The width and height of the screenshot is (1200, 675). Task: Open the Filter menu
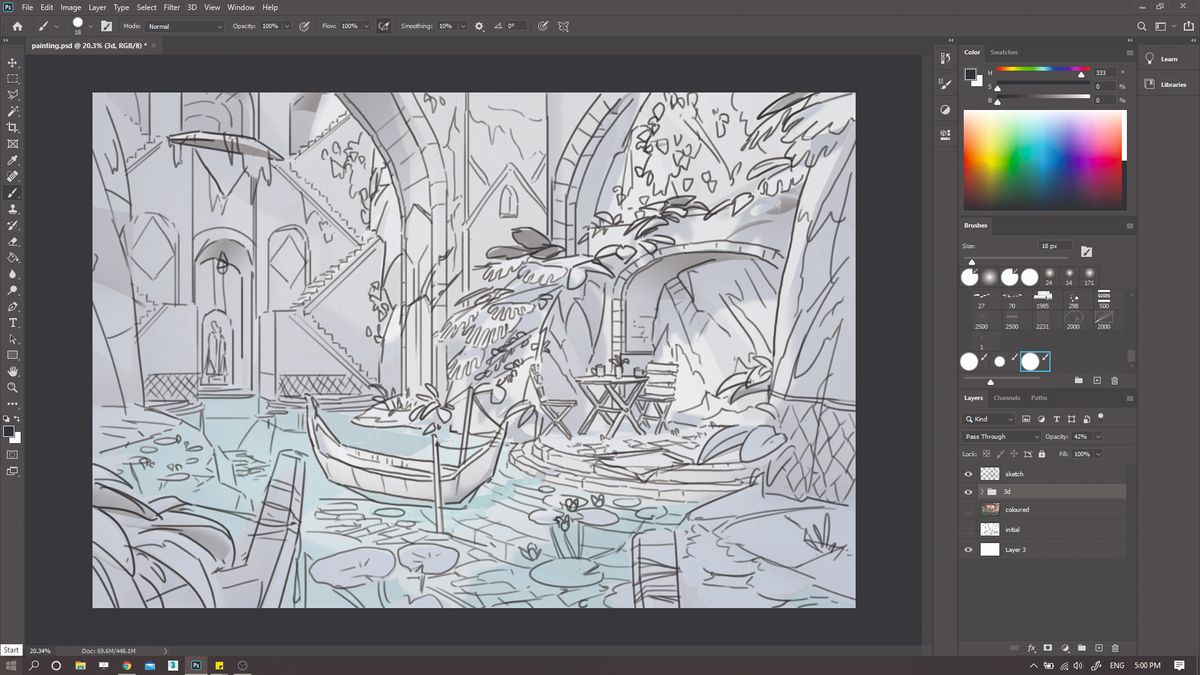coord(171,7)
